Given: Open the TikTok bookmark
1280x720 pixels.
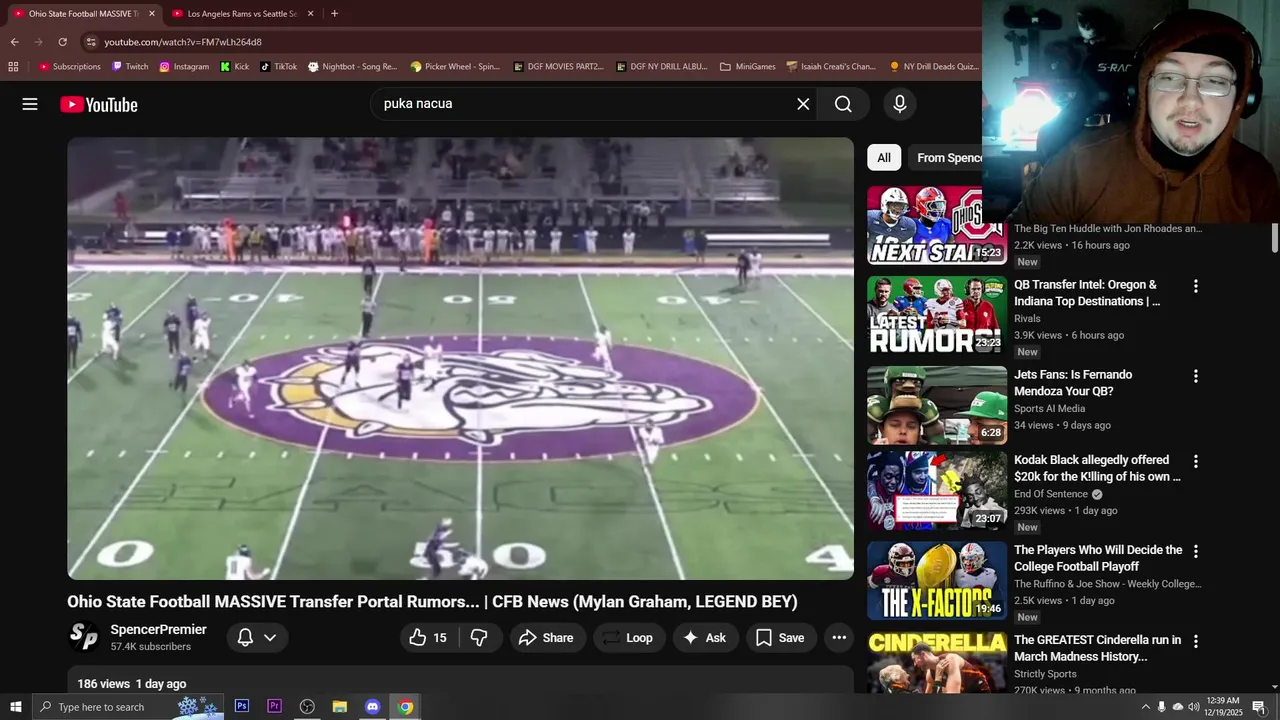Looking at the screenshot, I should 278,67.
